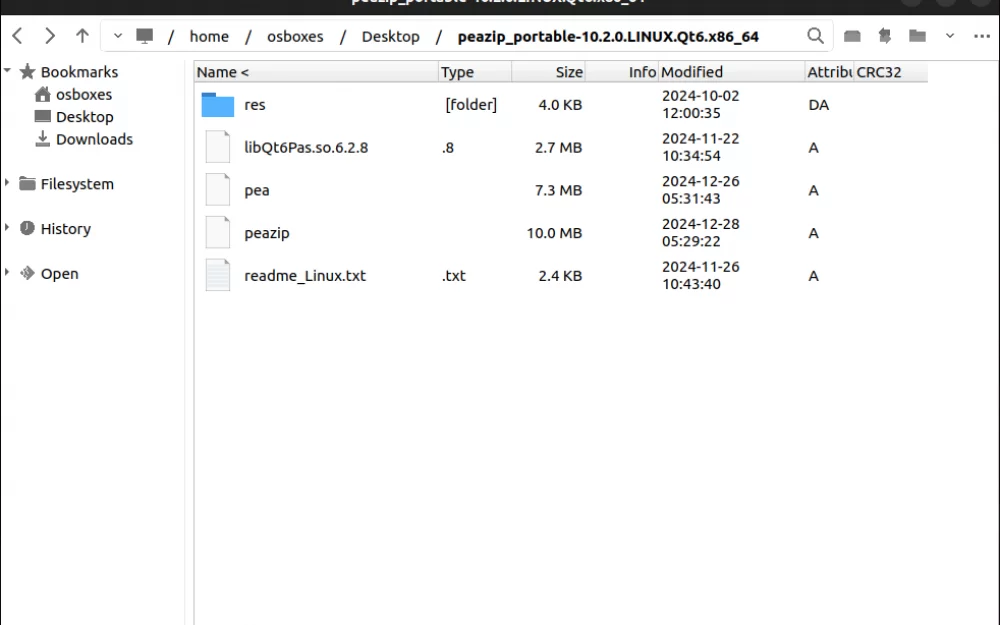The width and height of the screenshot is (1000, 625).
Task: Click the dark drive toolbar icon
Action: pos(852,36)
